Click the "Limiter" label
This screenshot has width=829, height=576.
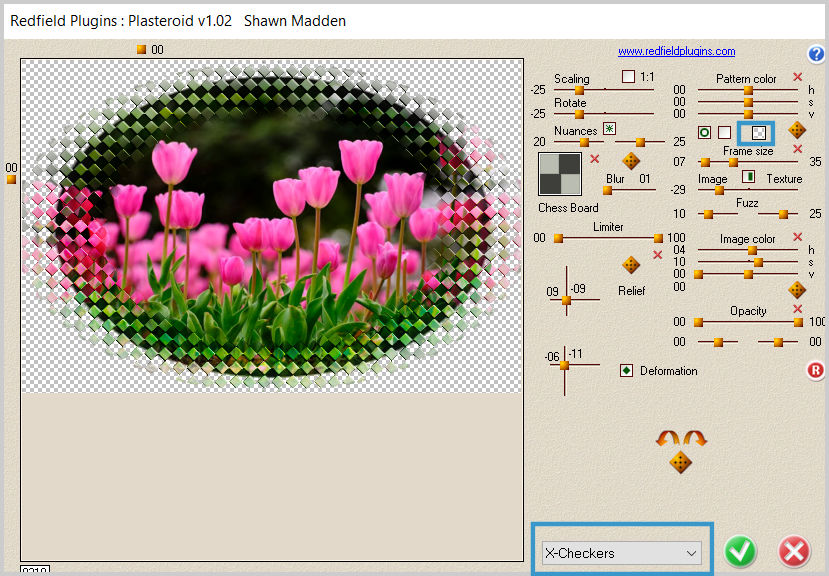click(x=608, y=226)
